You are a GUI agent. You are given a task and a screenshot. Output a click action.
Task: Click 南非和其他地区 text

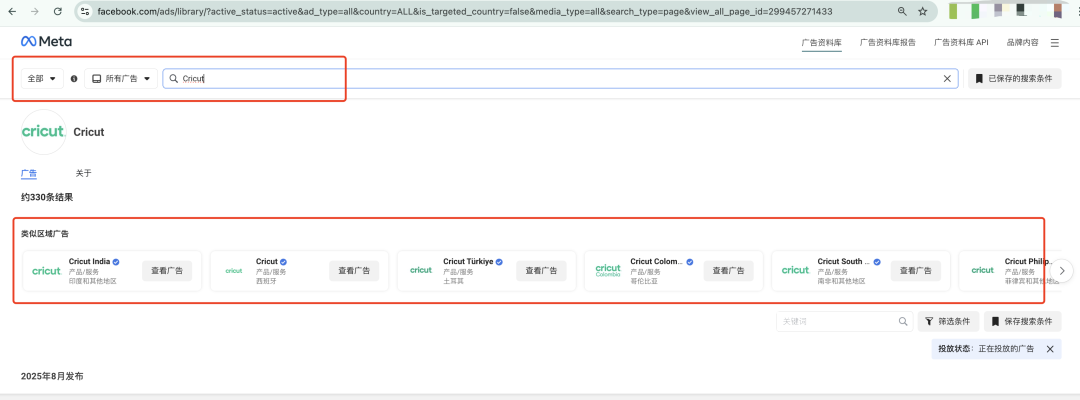tap(841, 281)
